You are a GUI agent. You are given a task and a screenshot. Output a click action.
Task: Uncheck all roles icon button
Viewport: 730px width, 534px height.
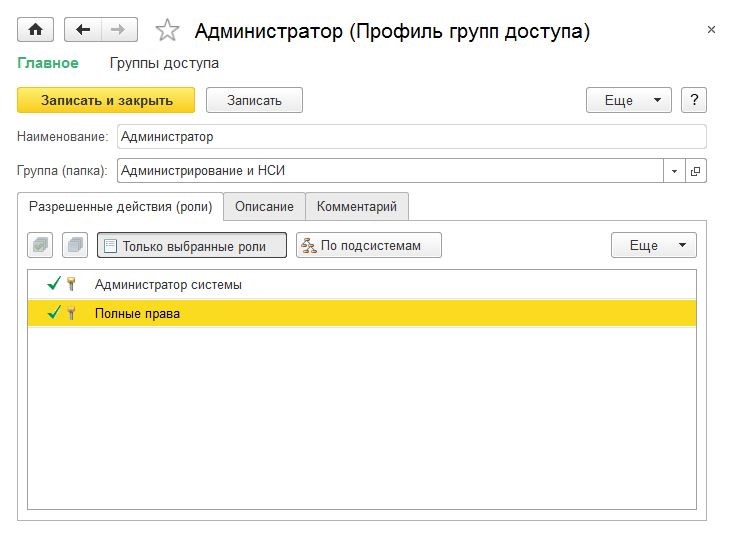(75, 245)
